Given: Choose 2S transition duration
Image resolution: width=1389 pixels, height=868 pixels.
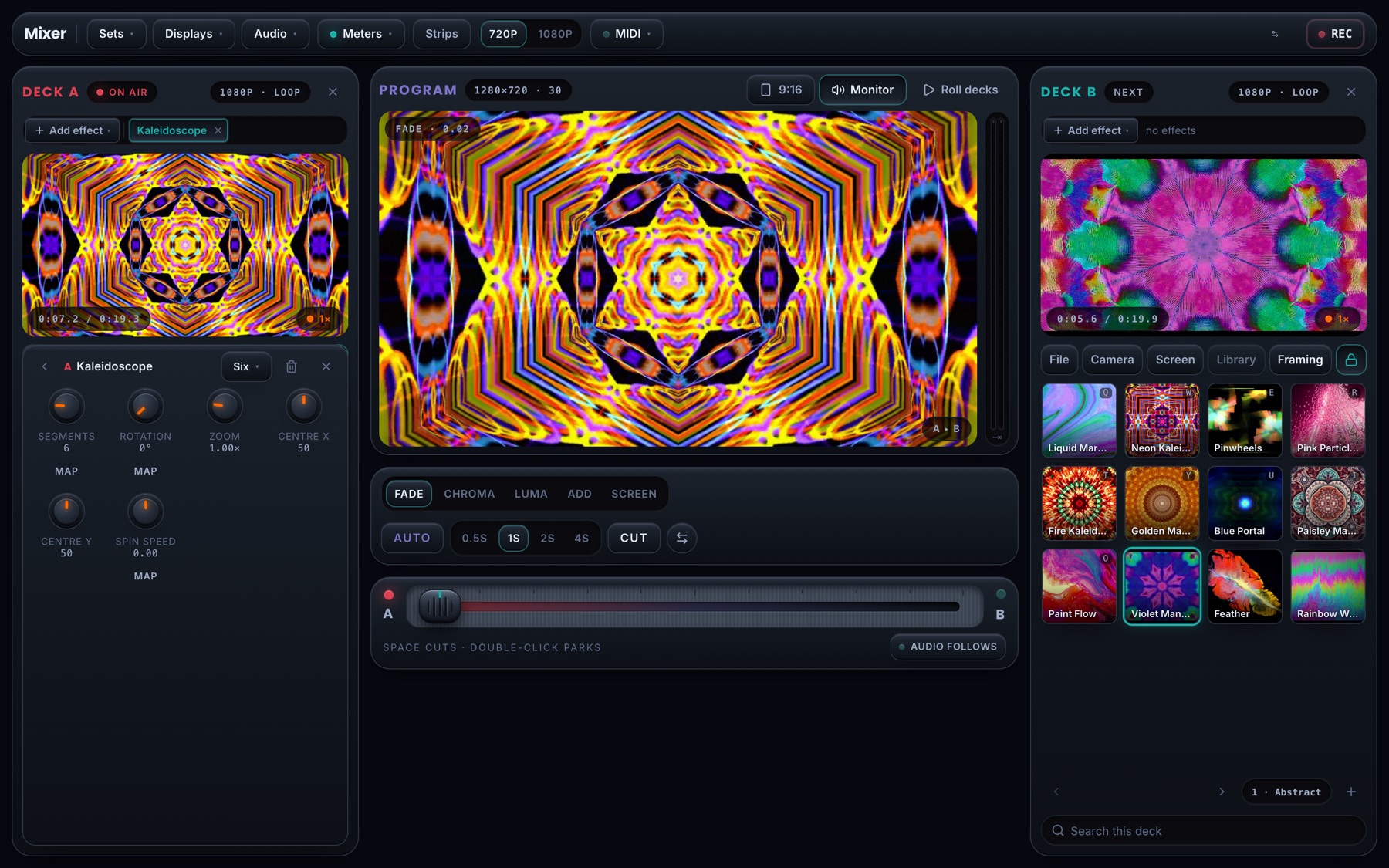Looking at the screenshot, I should point(547,538).
